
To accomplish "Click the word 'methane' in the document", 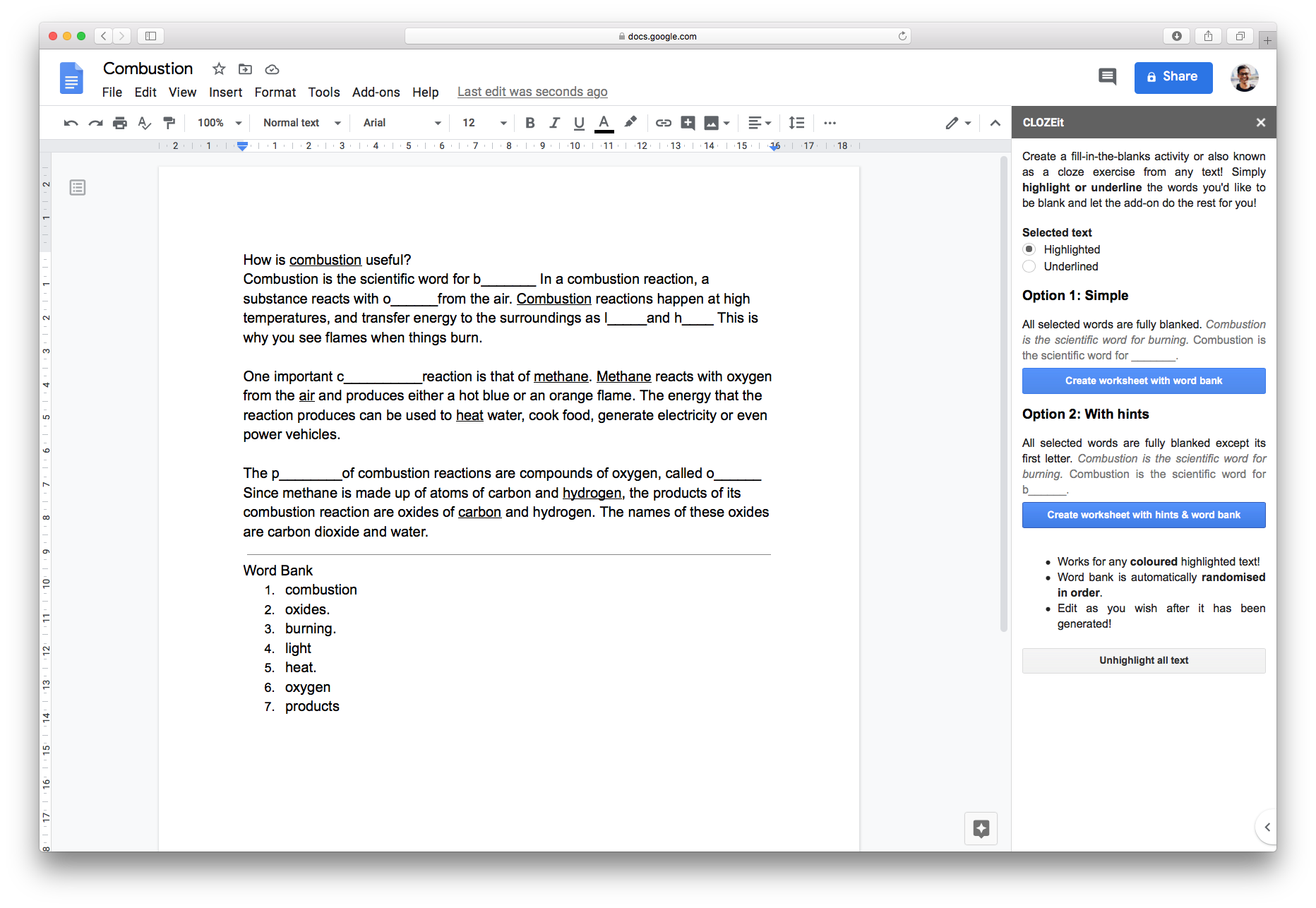I will coord(561,376).
